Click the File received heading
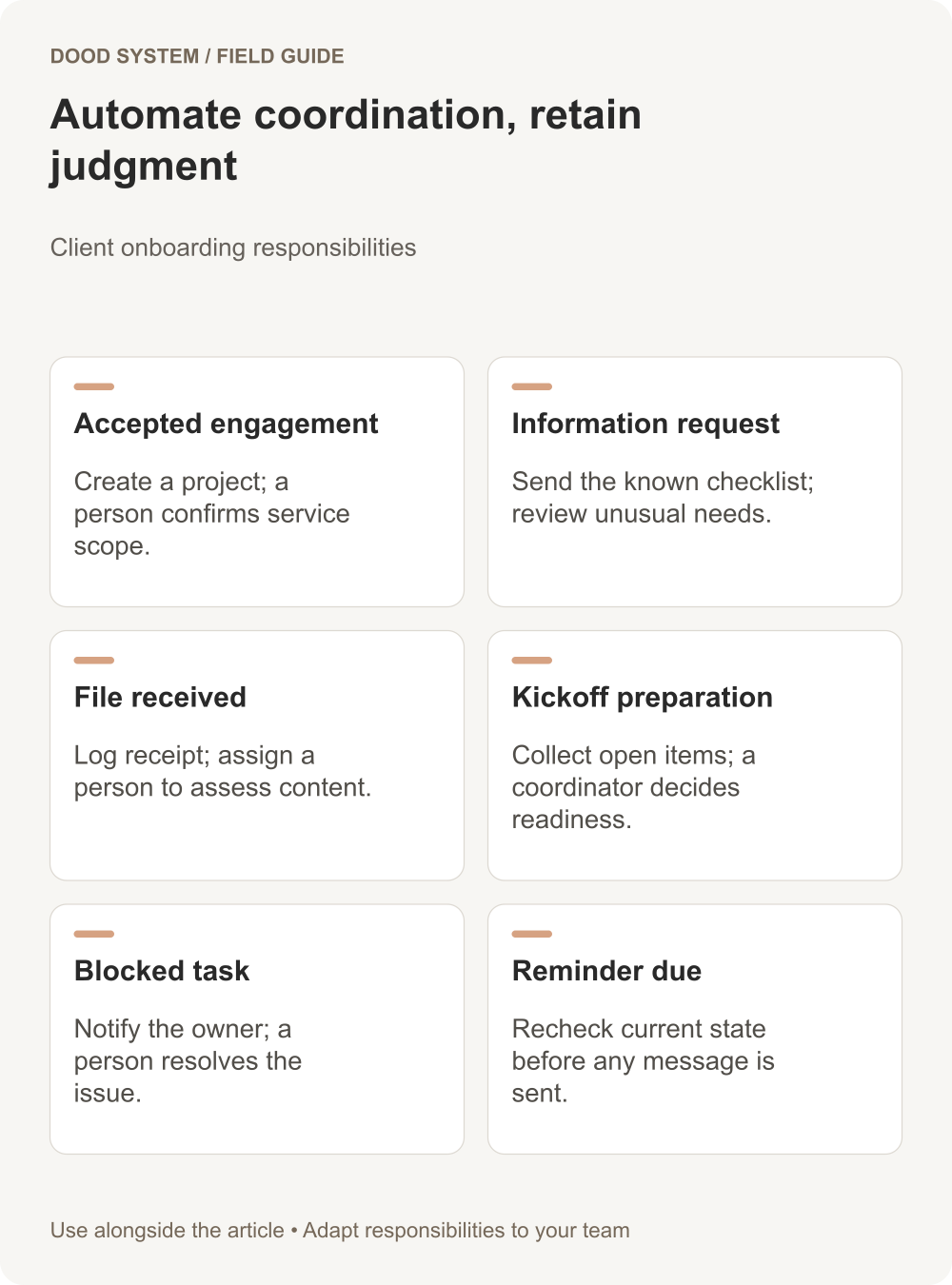This screenshot has height=1285, width=952. (x=160, y=697)
